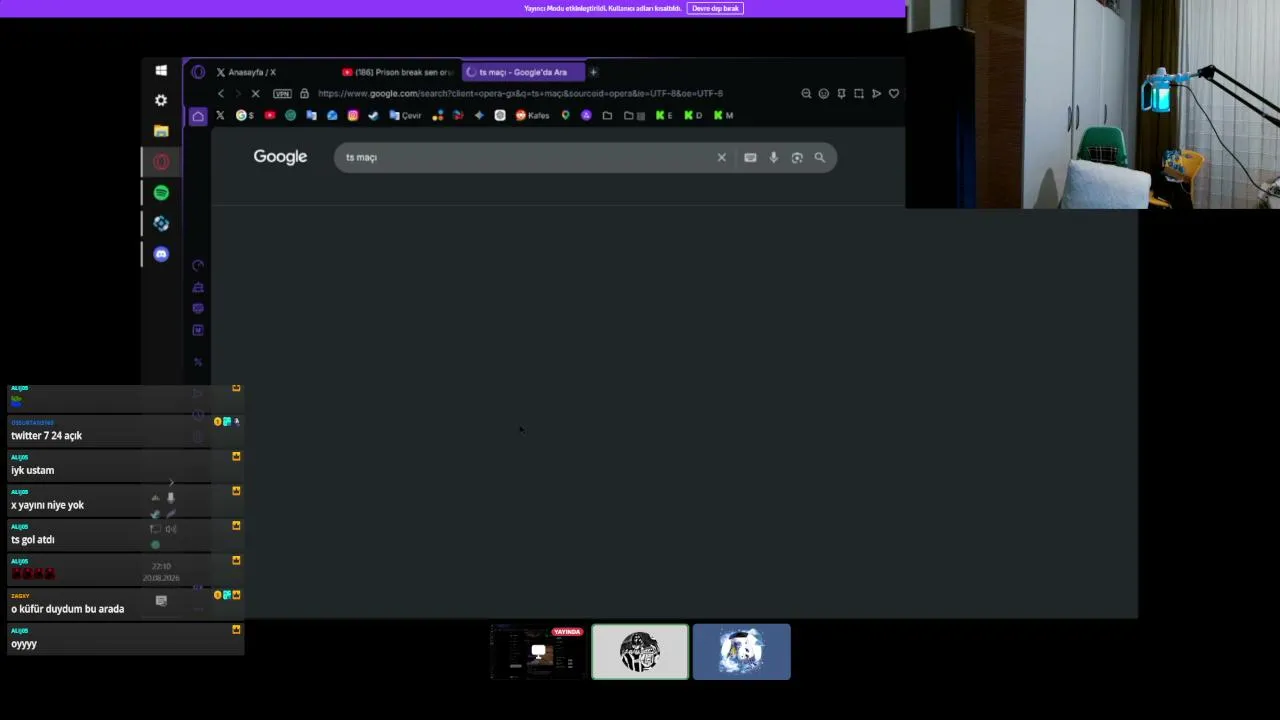Open the X bookmark in bookmarks bar

pyautogui.click(x=220, y=116)
